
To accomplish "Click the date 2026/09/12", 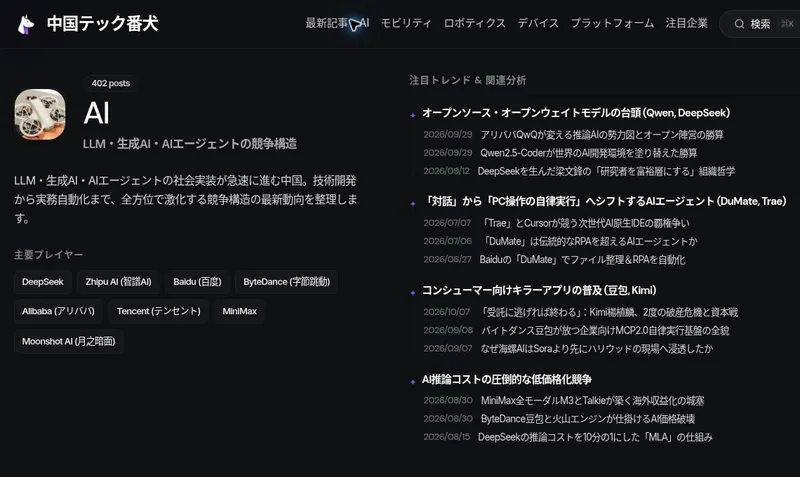I will [446, 171].
